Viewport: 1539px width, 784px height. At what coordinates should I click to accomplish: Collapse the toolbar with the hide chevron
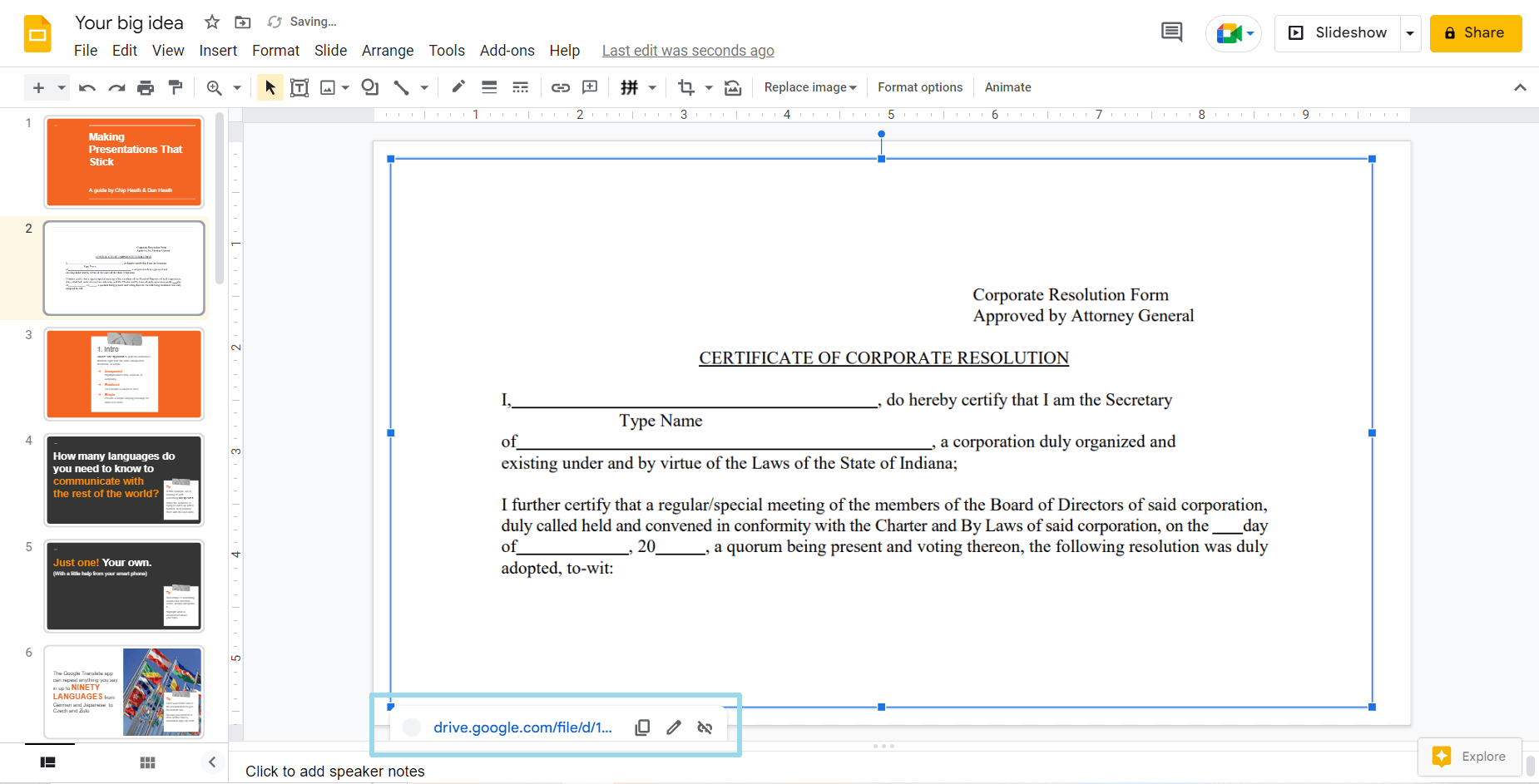coord(1520,87)
